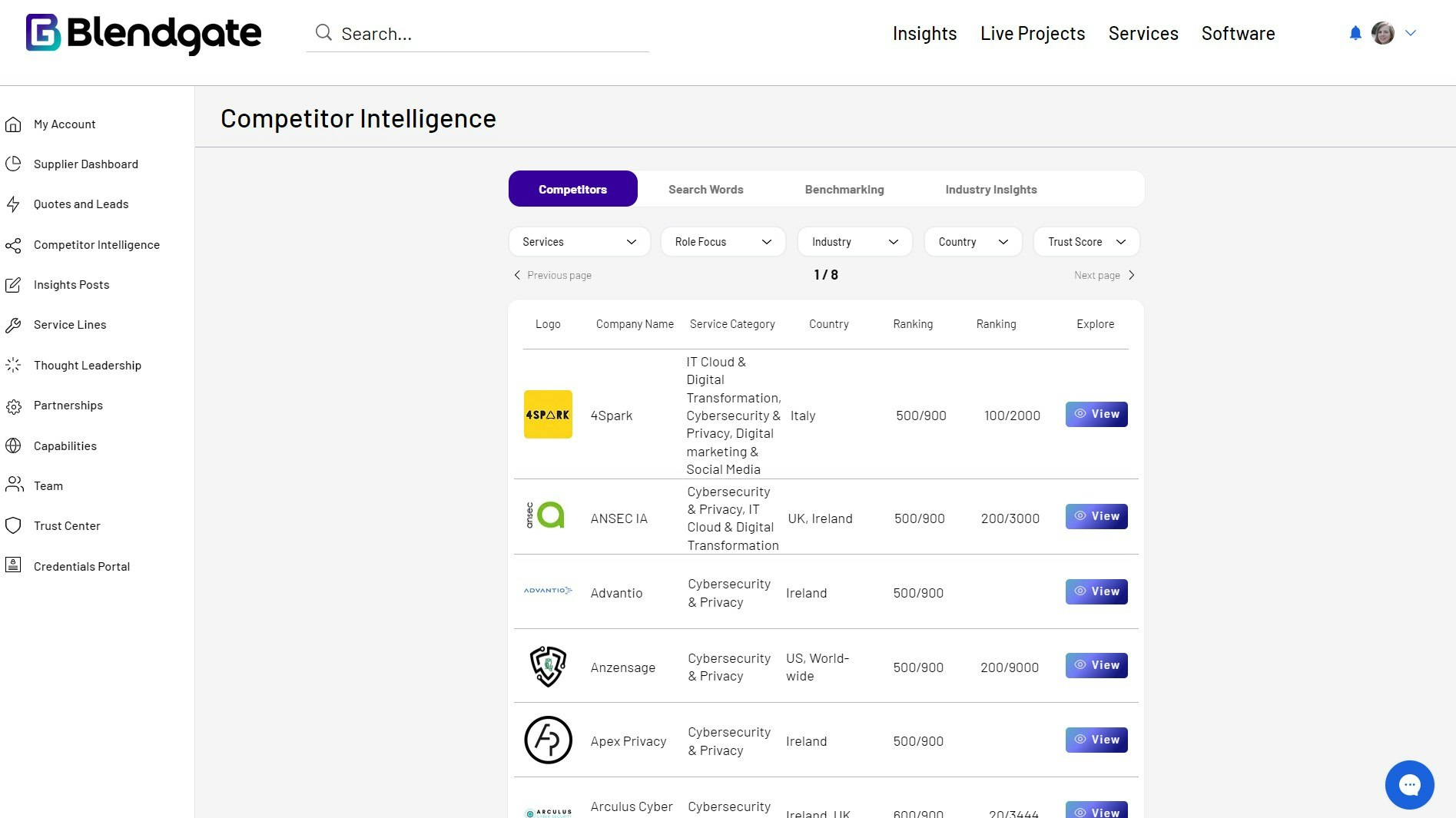Click the Trust Center shield icon
The width and height of the screenshot is (1456, 818).
[13, 526]
